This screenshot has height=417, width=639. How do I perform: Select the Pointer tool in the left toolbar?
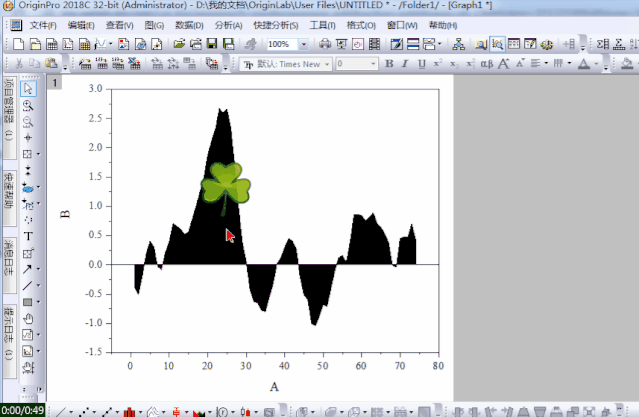pyautogui.click(x=28, y=89)
